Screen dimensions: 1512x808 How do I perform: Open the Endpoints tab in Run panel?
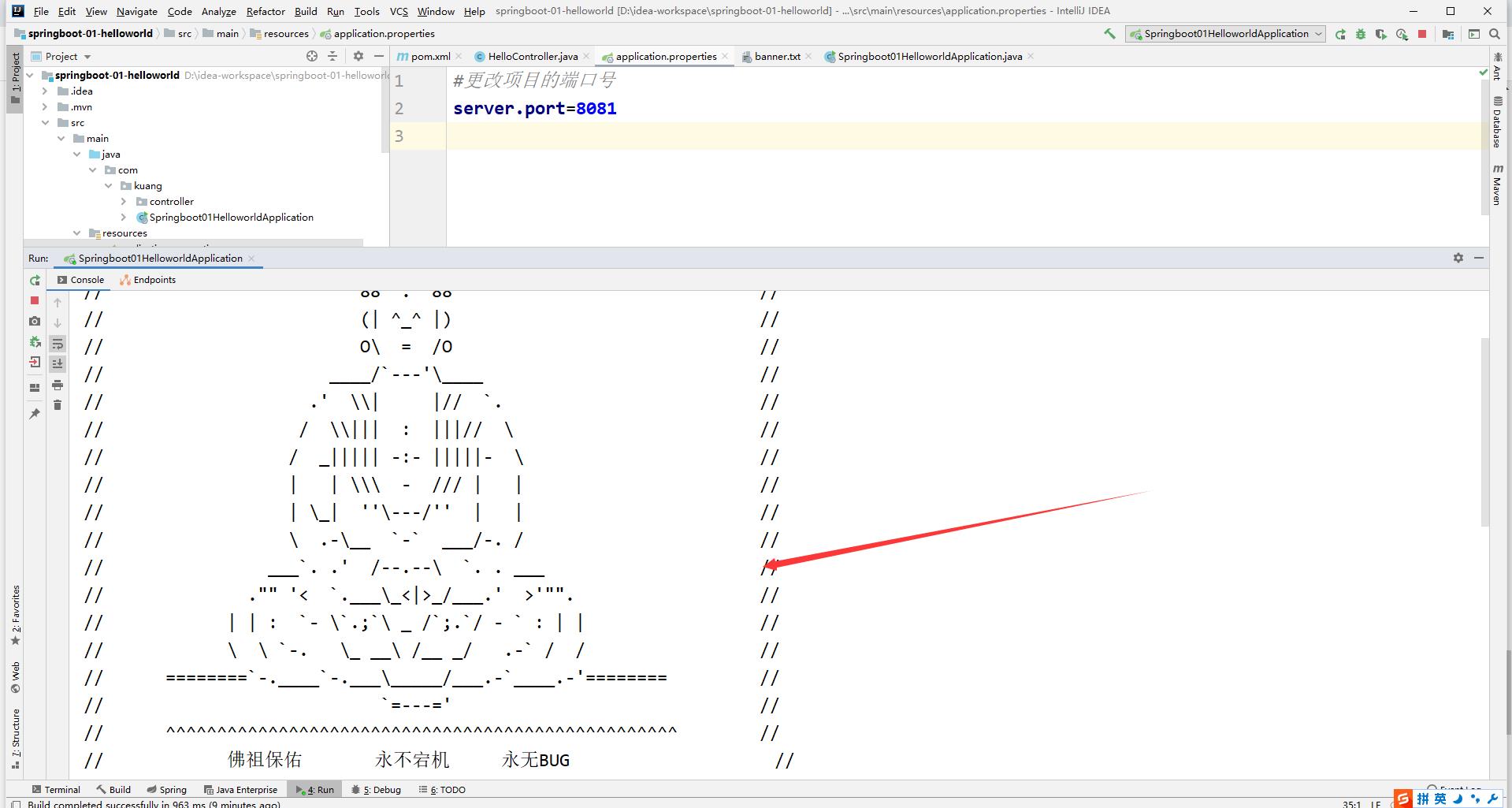(147, 280)
